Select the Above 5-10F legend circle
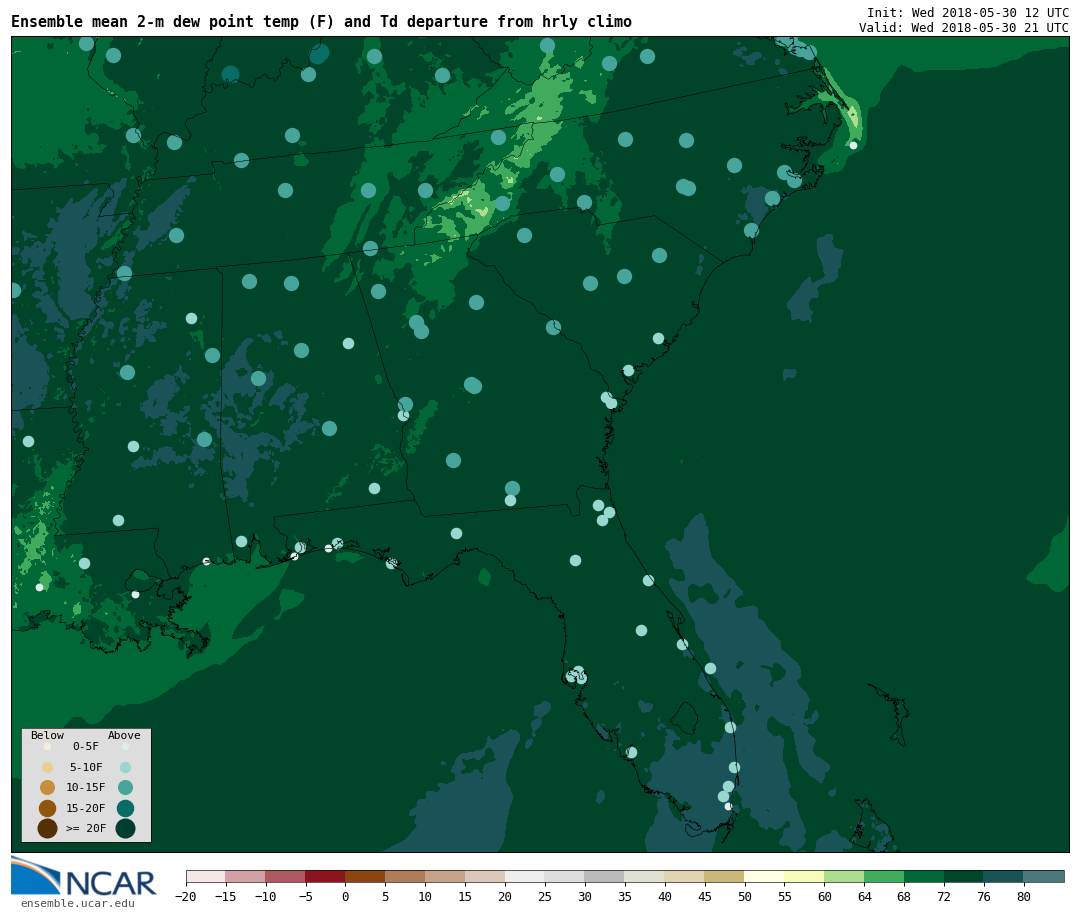 [x=125, y=767]
